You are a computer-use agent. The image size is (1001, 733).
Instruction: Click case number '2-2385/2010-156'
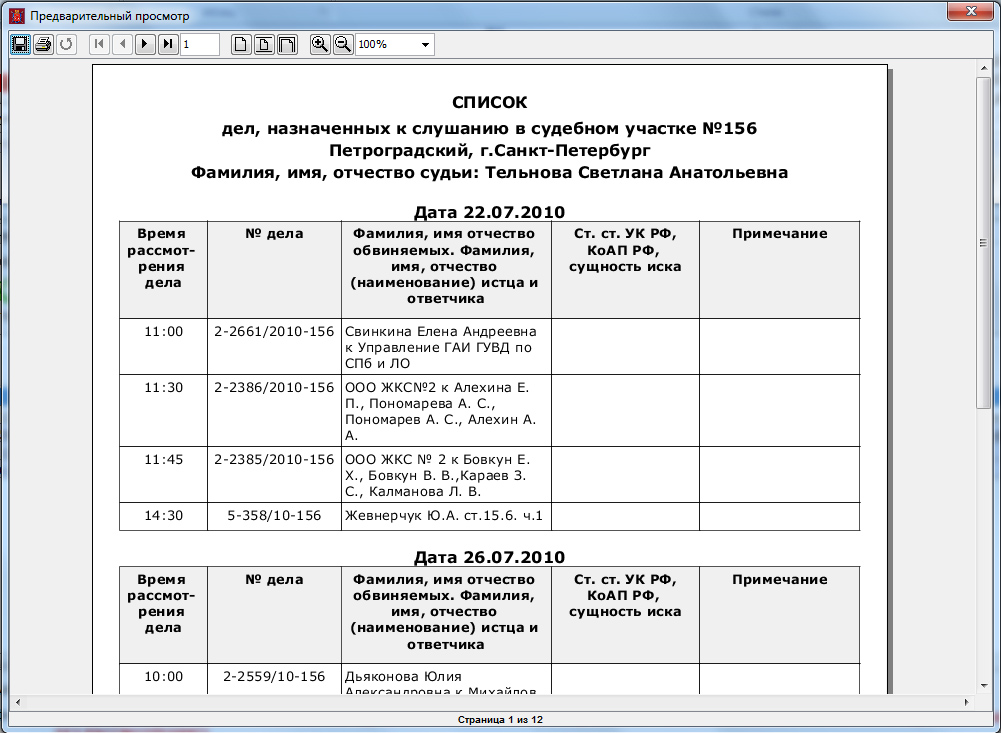click(x=275, y=459)
